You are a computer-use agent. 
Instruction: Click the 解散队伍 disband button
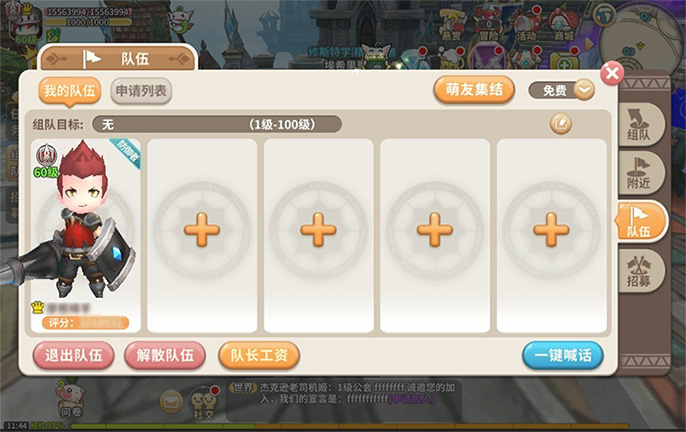[x=165, y=355]
